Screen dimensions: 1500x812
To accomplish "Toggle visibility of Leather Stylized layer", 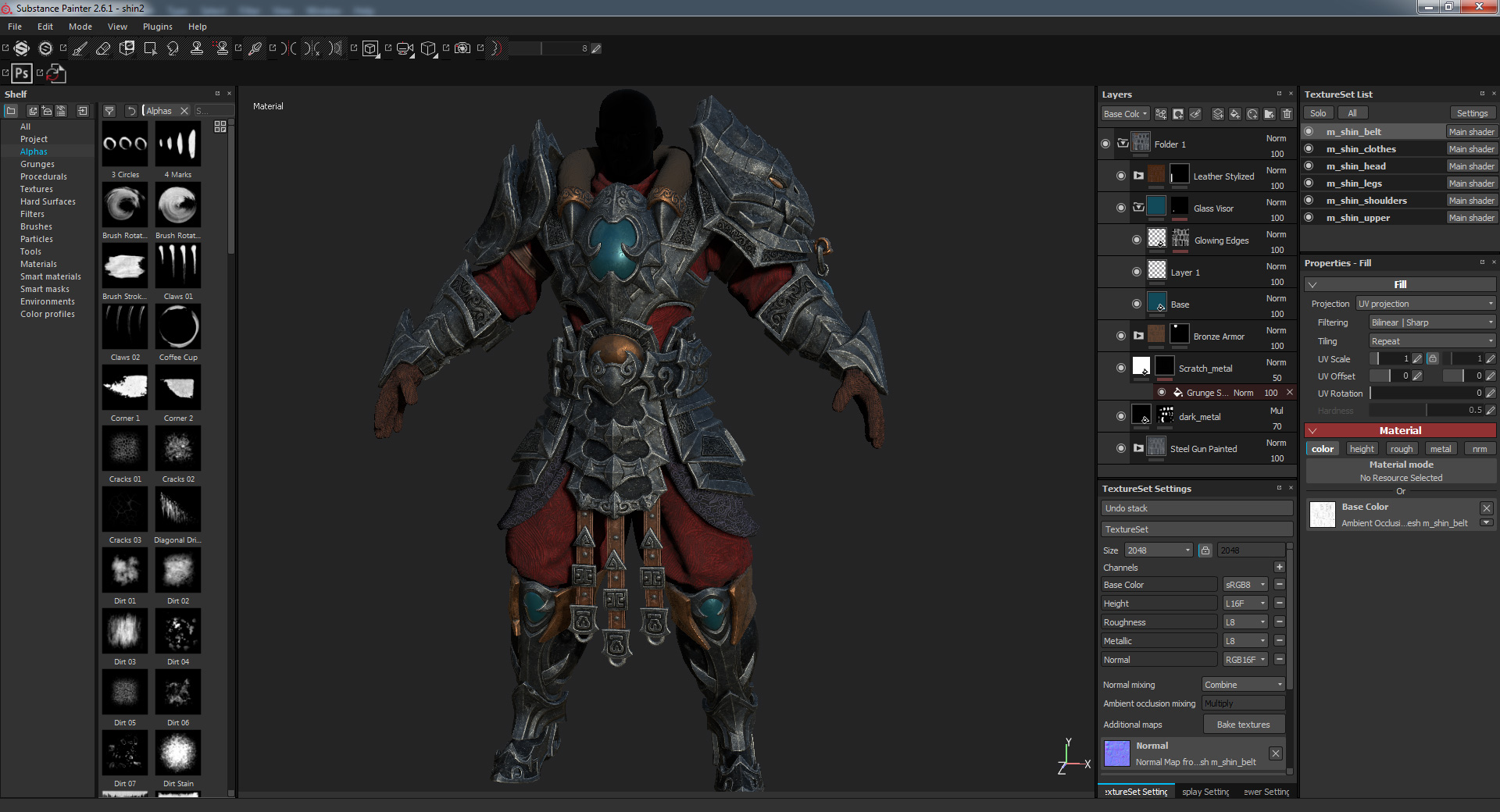I will pyautogui.click(x=1121, y=176).
